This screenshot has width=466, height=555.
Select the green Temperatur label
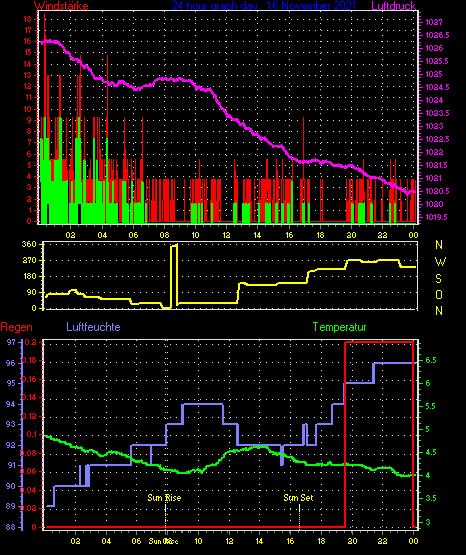click(x=339, y=327)
